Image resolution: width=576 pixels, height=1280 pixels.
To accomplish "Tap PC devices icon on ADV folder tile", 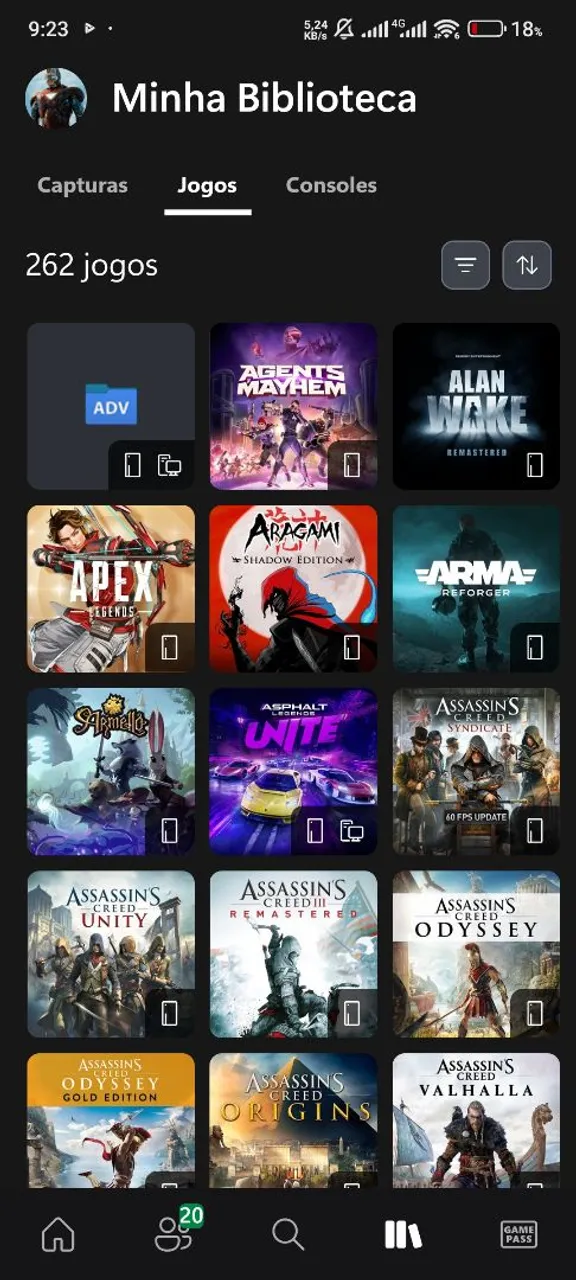I will [170, 465].
